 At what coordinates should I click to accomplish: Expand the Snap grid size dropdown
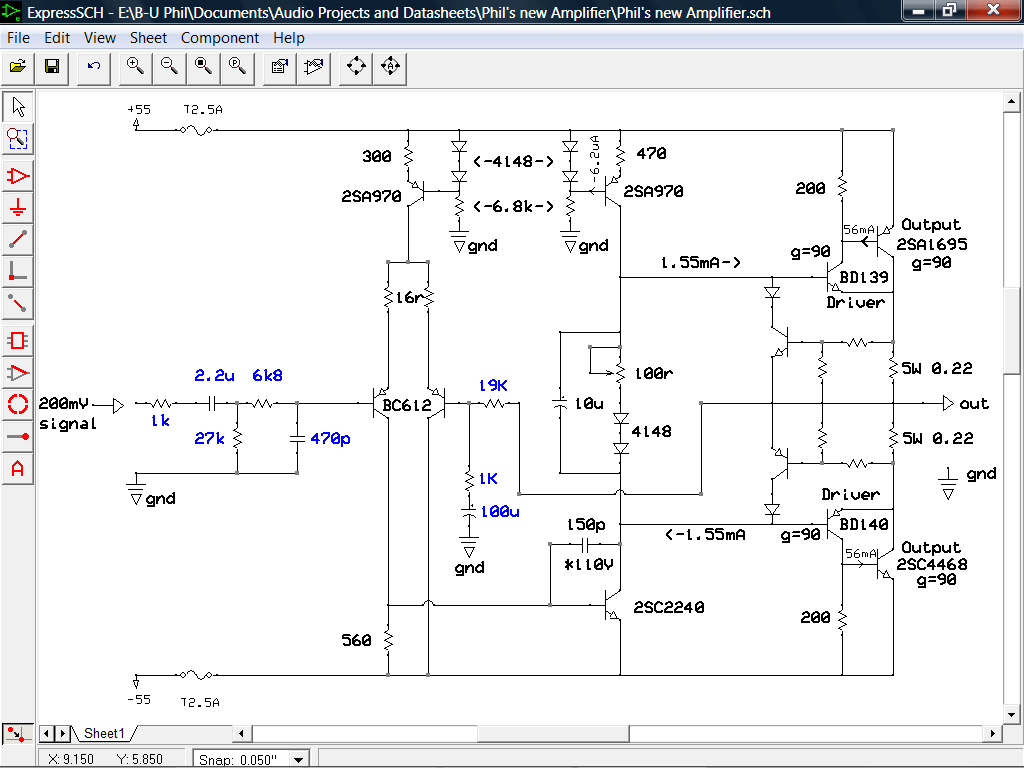coord(298,760)
